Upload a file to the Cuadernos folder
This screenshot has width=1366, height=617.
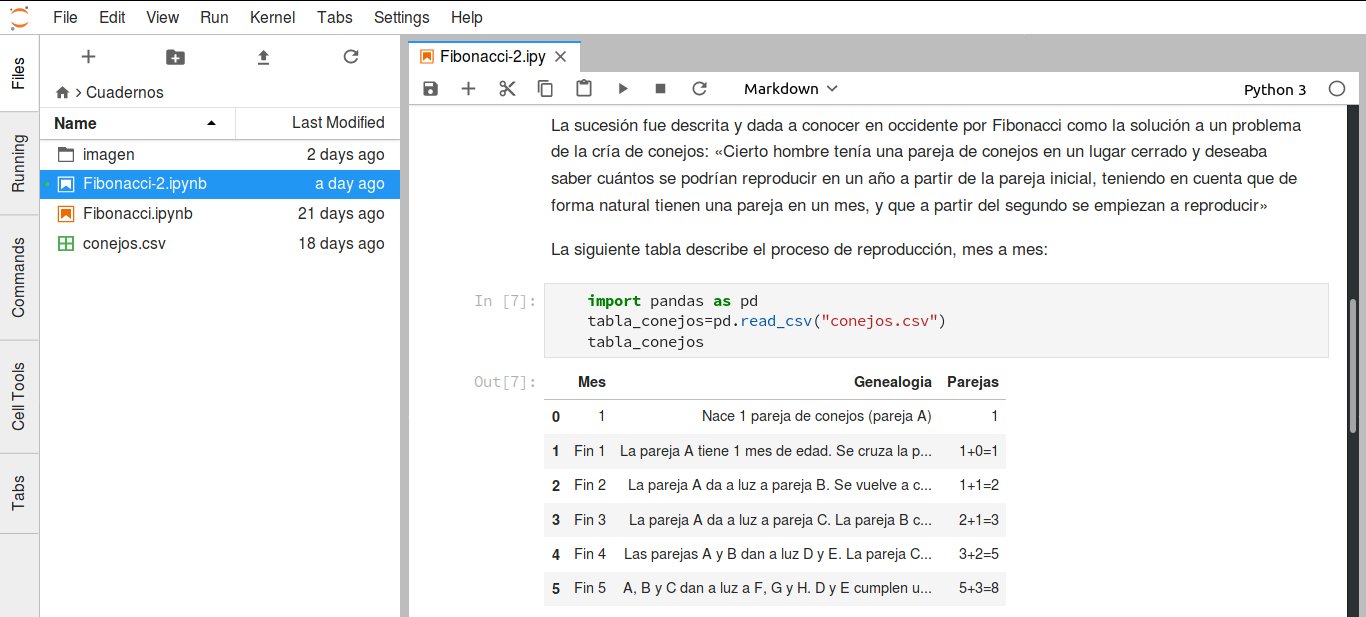tap(263, 57)
